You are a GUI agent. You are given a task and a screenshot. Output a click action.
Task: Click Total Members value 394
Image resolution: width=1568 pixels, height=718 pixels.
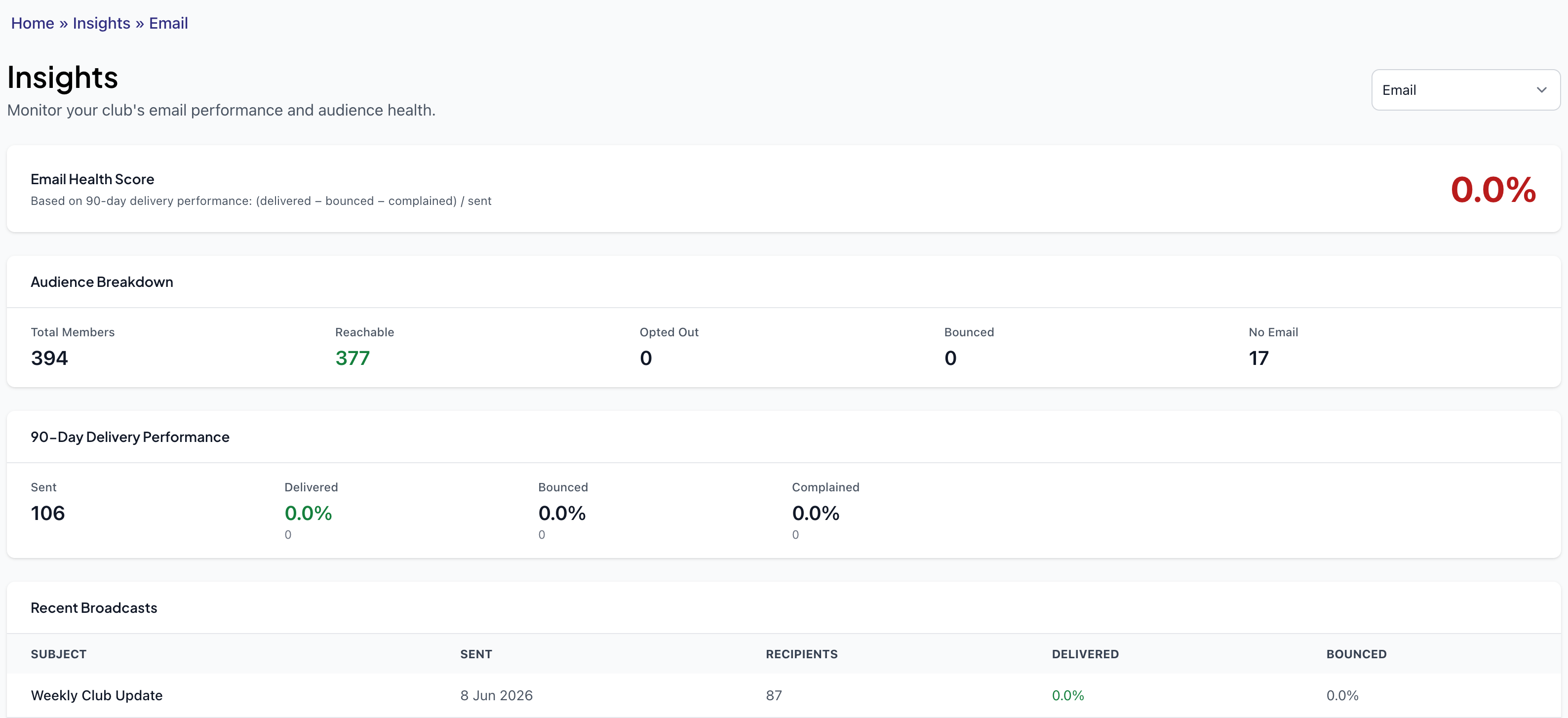pos(49,358)
